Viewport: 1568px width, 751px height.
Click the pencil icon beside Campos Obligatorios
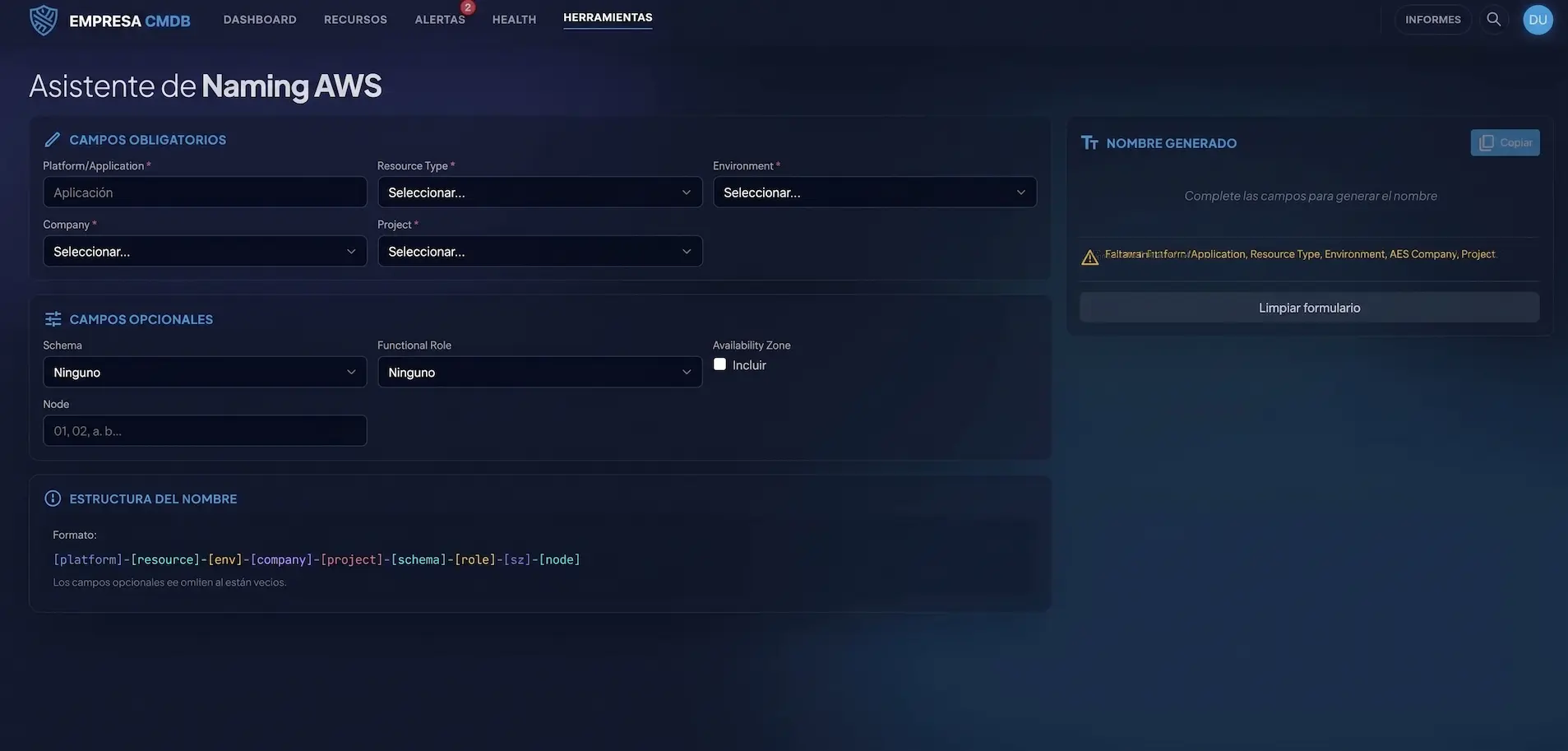53,140
